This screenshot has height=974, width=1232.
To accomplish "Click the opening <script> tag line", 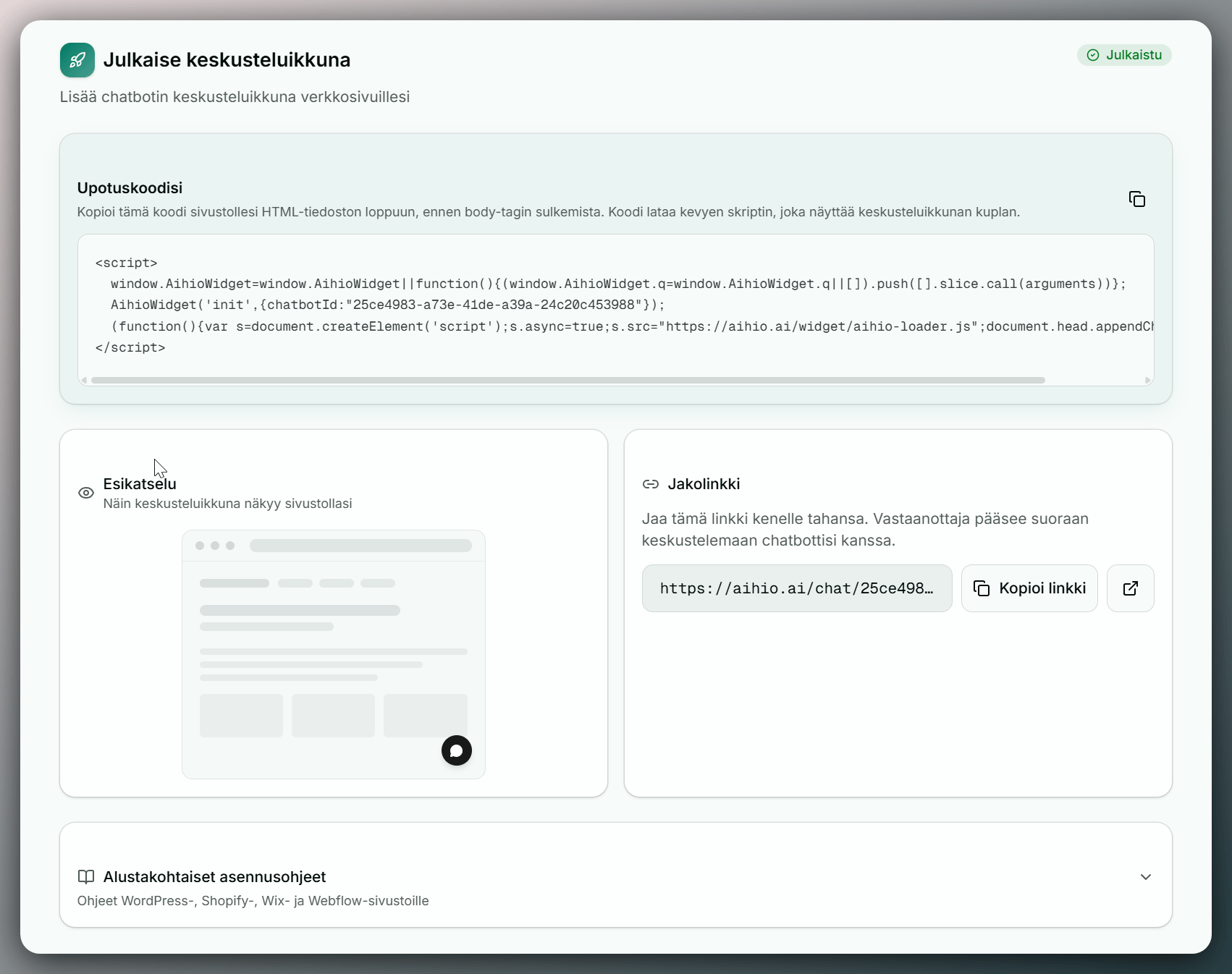I will pos(127,263).
